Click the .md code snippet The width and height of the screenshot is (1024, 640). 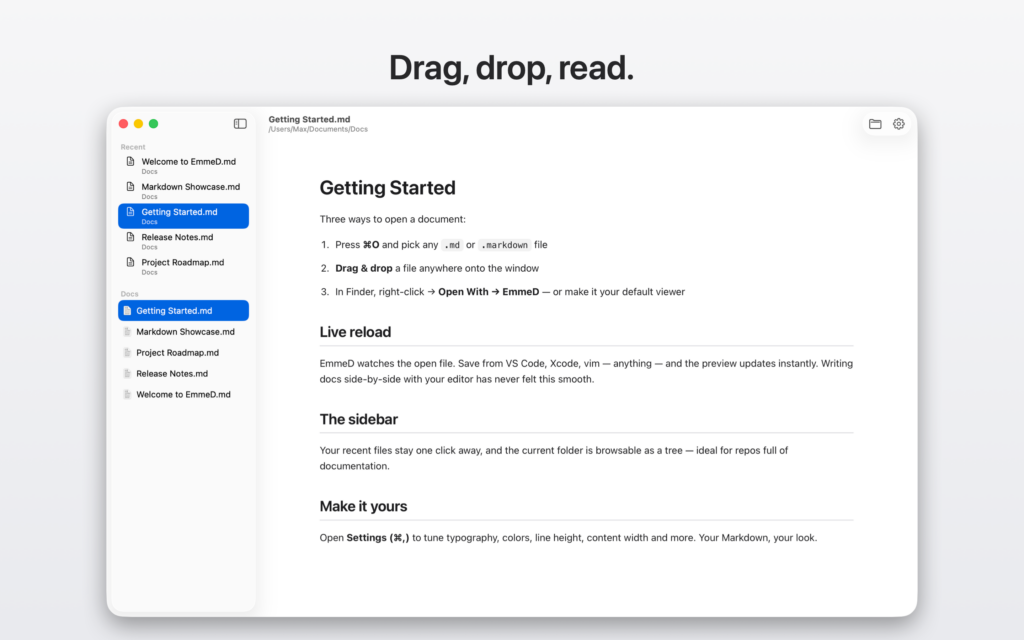452,245
